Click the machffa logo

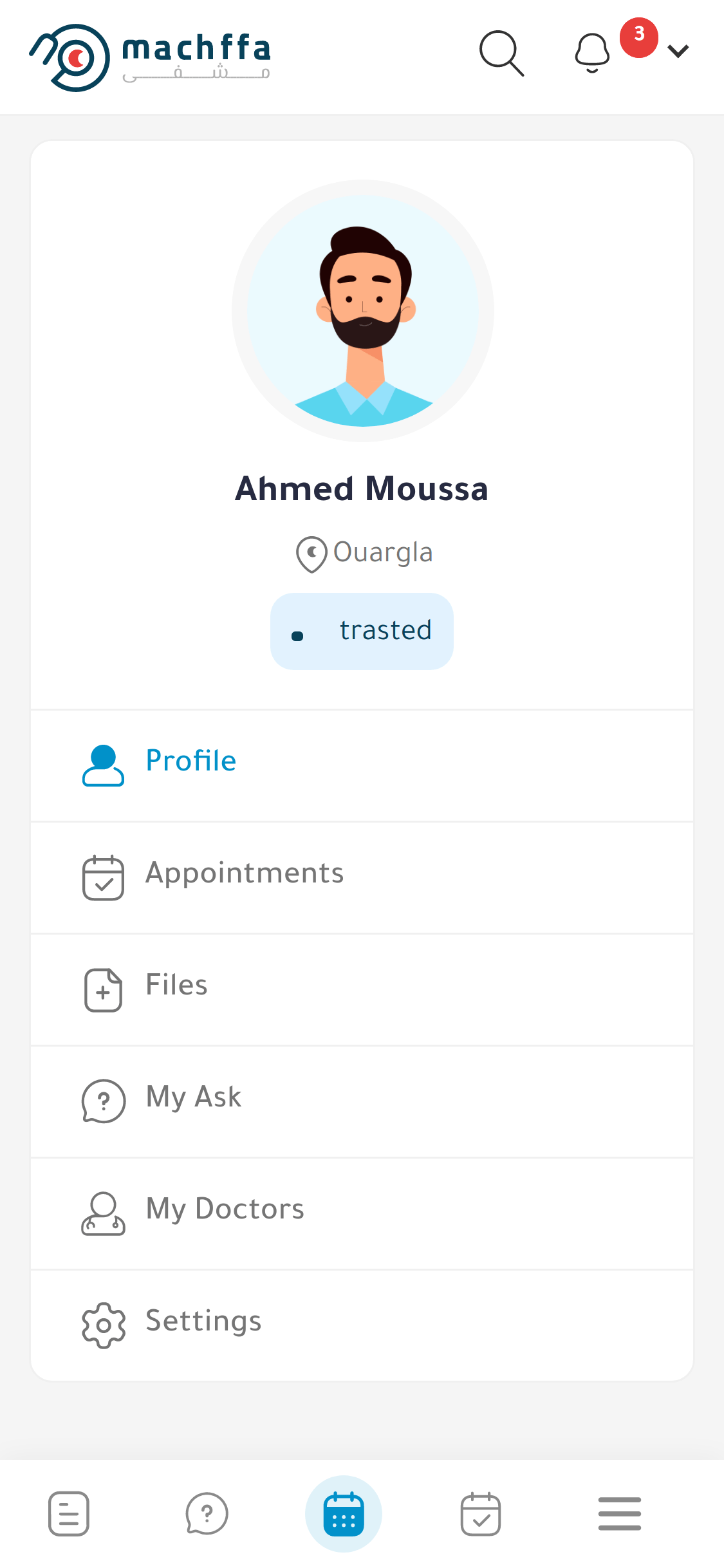coord(150,57)
